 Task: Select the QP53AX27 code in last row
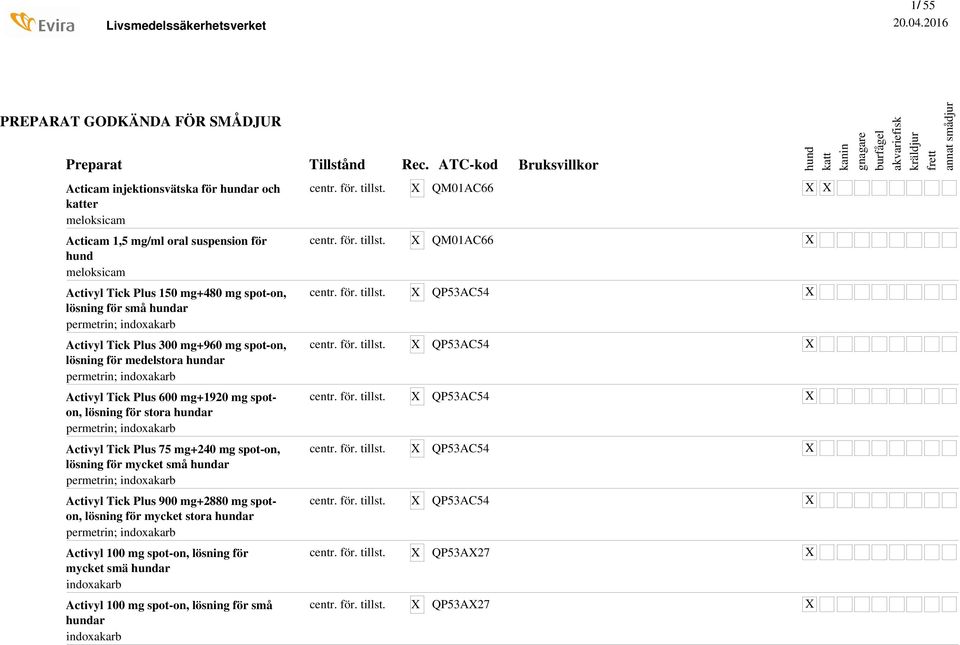click(x=460, y=604)
